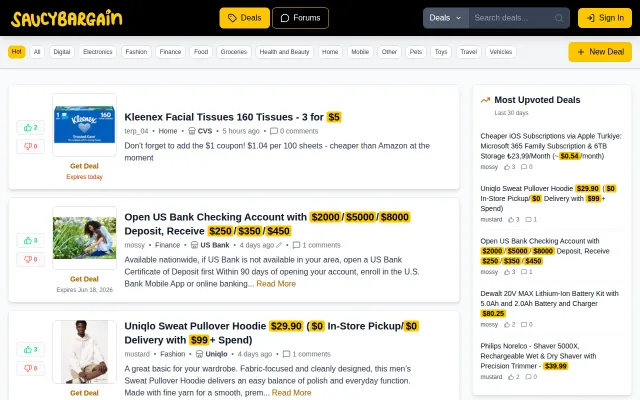Click the US Bank store link

pyautogui.click(x=210, y=245)
